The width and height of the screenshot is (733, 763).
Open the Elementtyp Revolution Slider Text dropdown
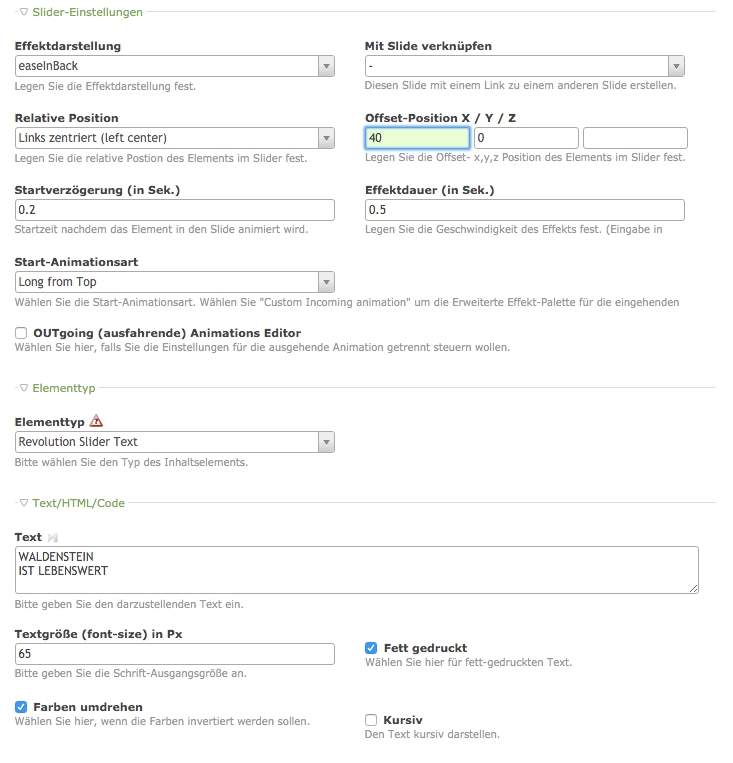click(326, 442)
